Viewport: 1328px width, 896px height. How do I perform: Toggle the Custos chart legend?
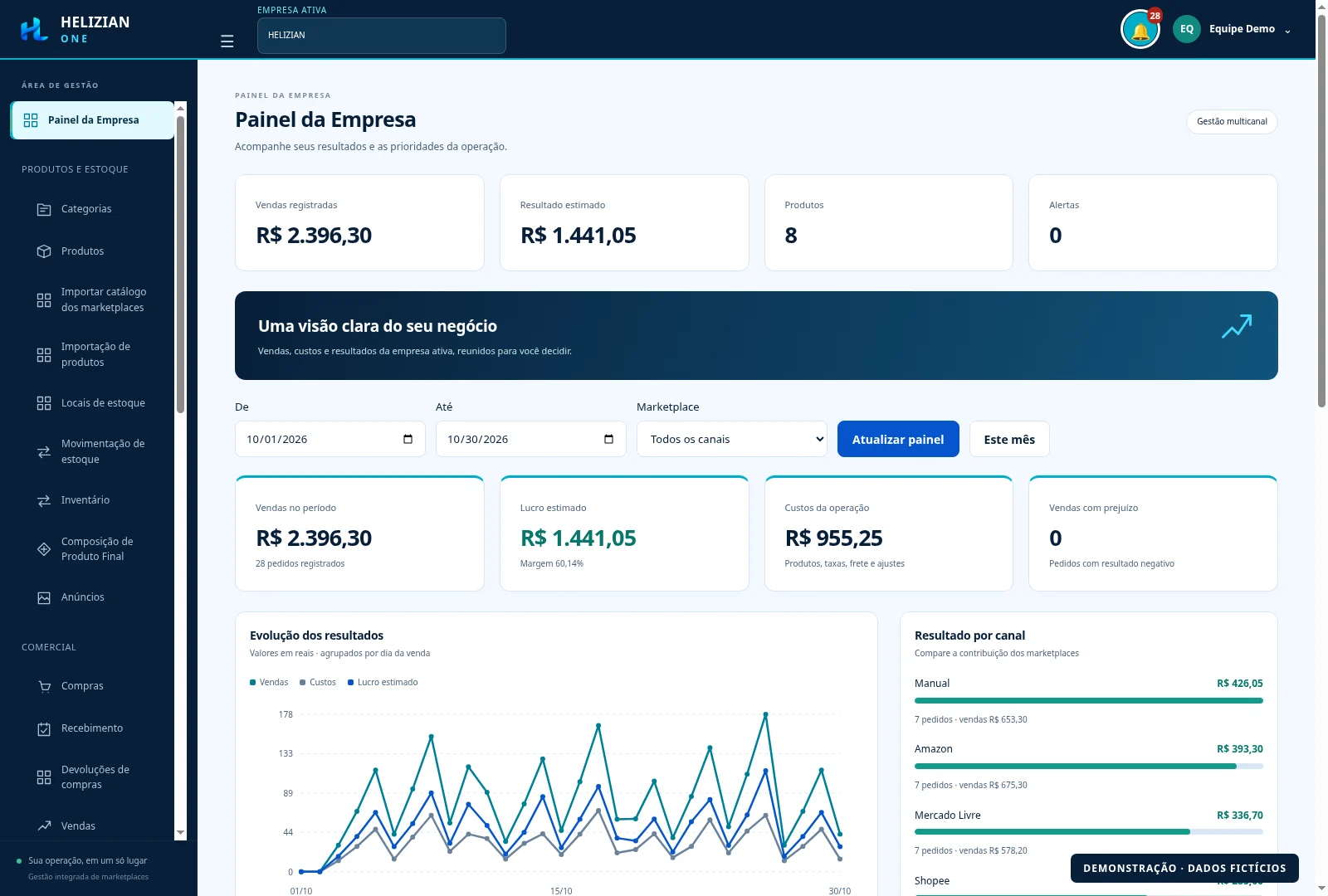pos(318,682)
